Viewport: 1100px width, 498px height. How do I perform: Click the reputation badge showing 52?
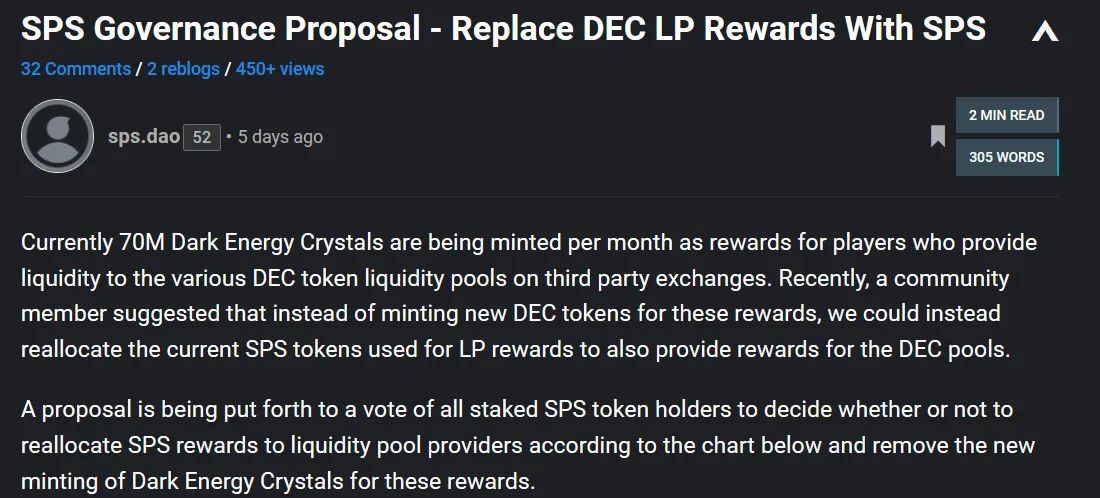click(201, 137)
